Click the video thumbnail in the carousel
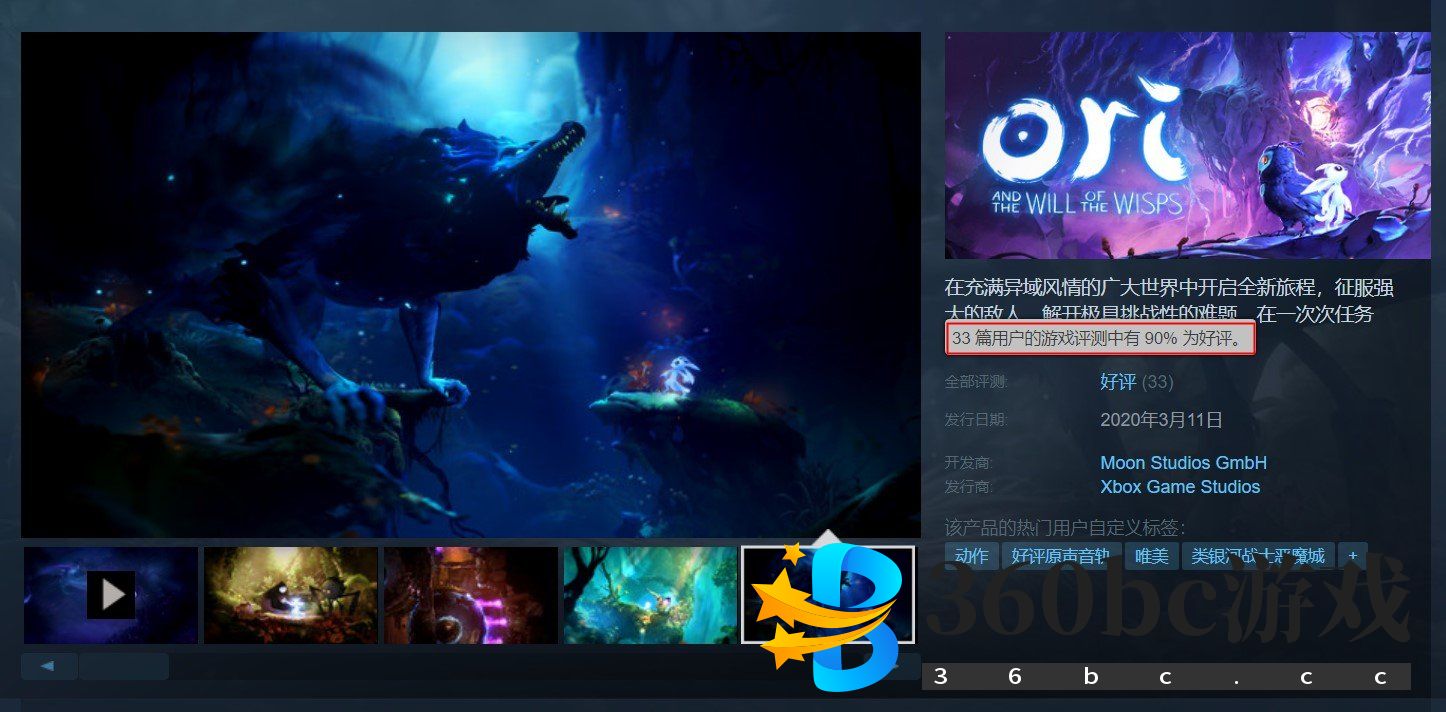Viewport: 1446px width, 712px height. [x=110, y=594]
